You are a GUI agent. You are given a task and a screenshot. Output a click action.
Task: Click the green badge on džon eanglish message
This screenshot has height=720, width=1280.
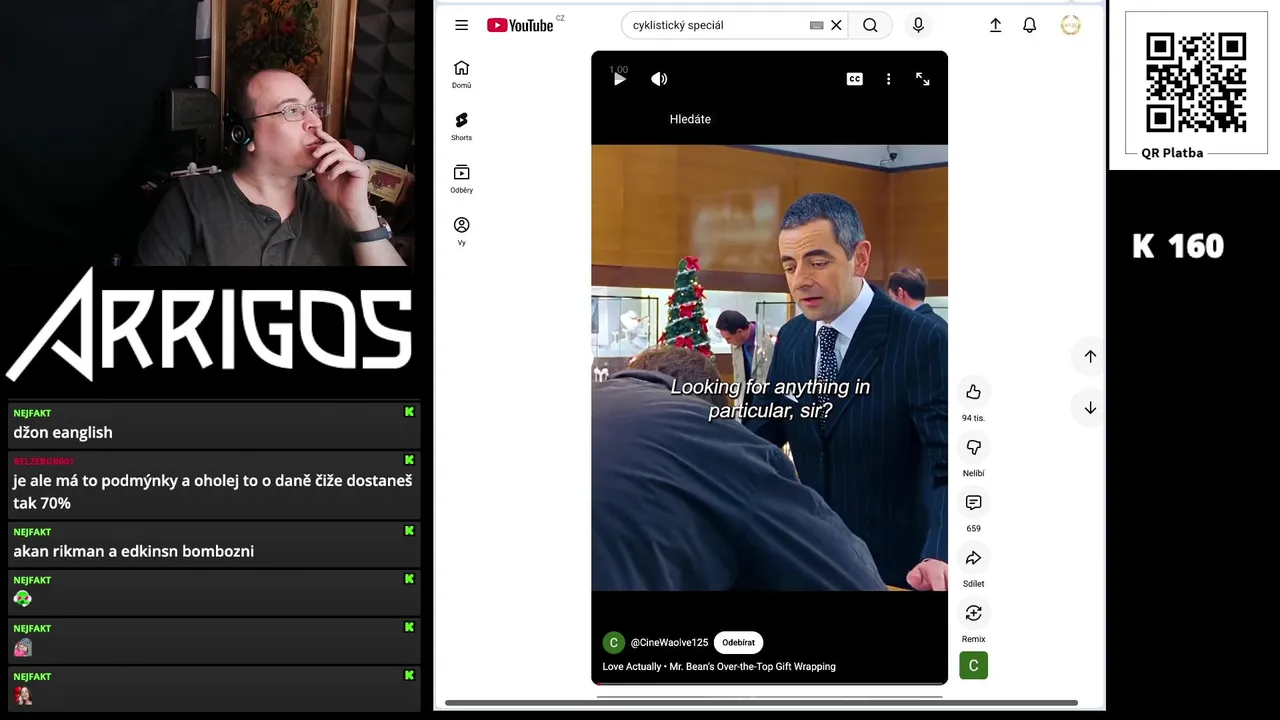coord(409,412)
